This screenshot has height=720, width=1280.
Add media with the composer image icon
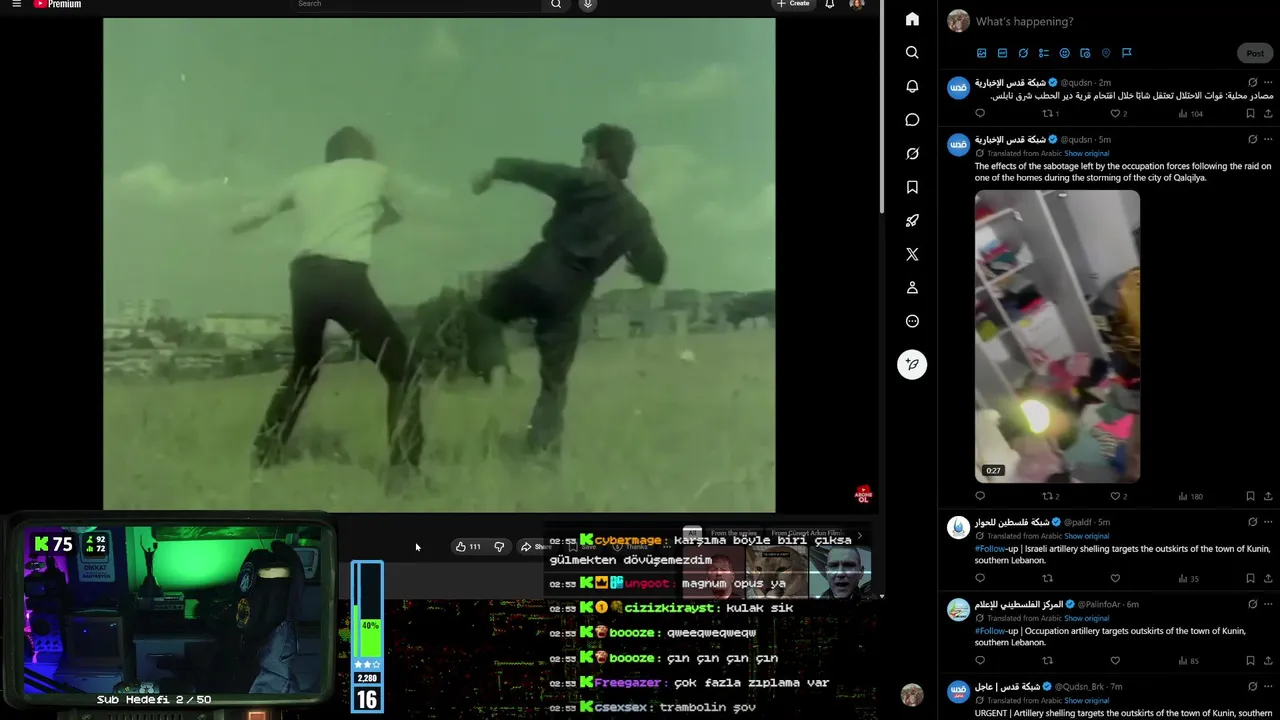pos(981,53)
